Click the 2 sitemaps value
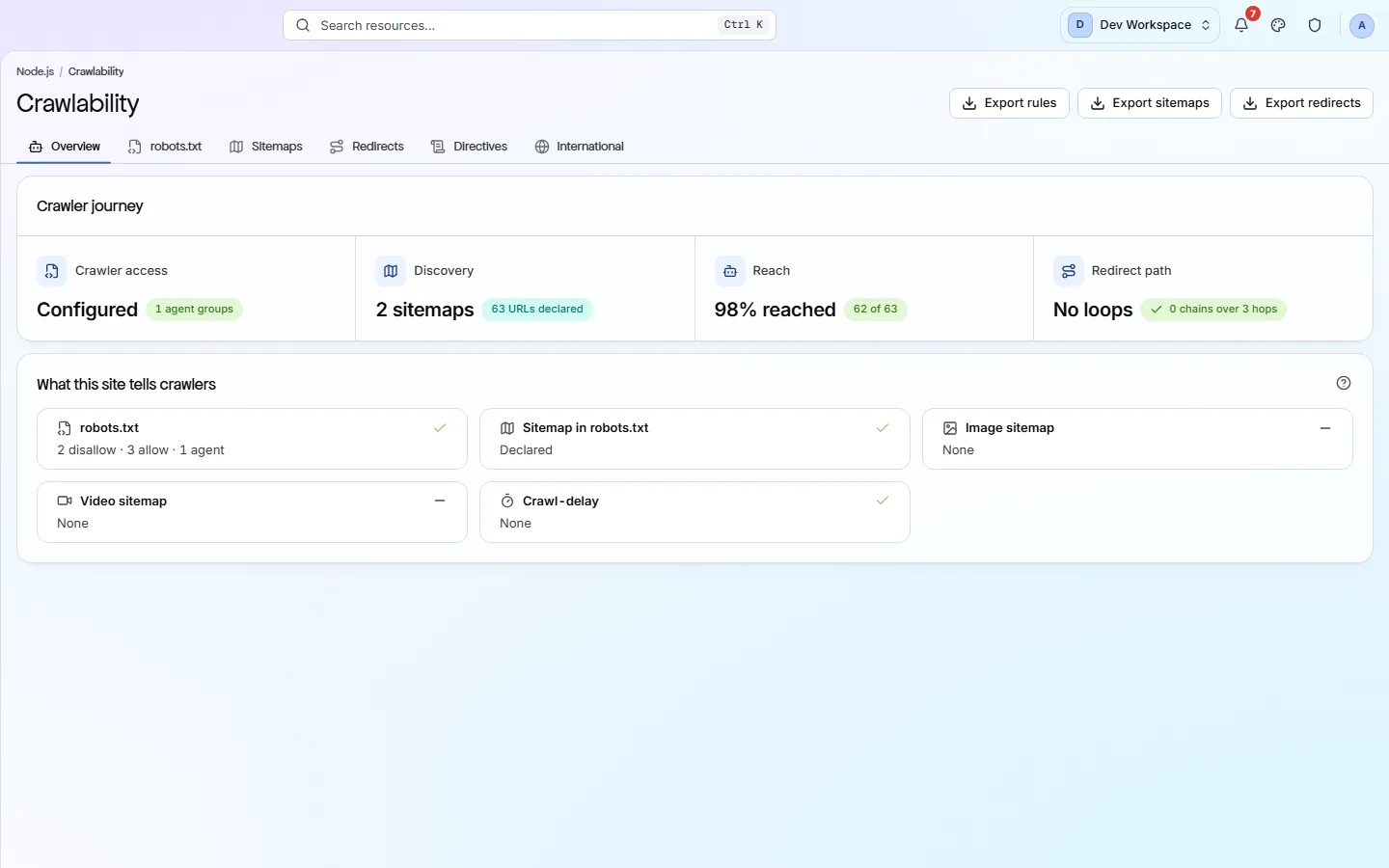The height and width of the screenshot is (868, 1389). click(x=425, y=310)
